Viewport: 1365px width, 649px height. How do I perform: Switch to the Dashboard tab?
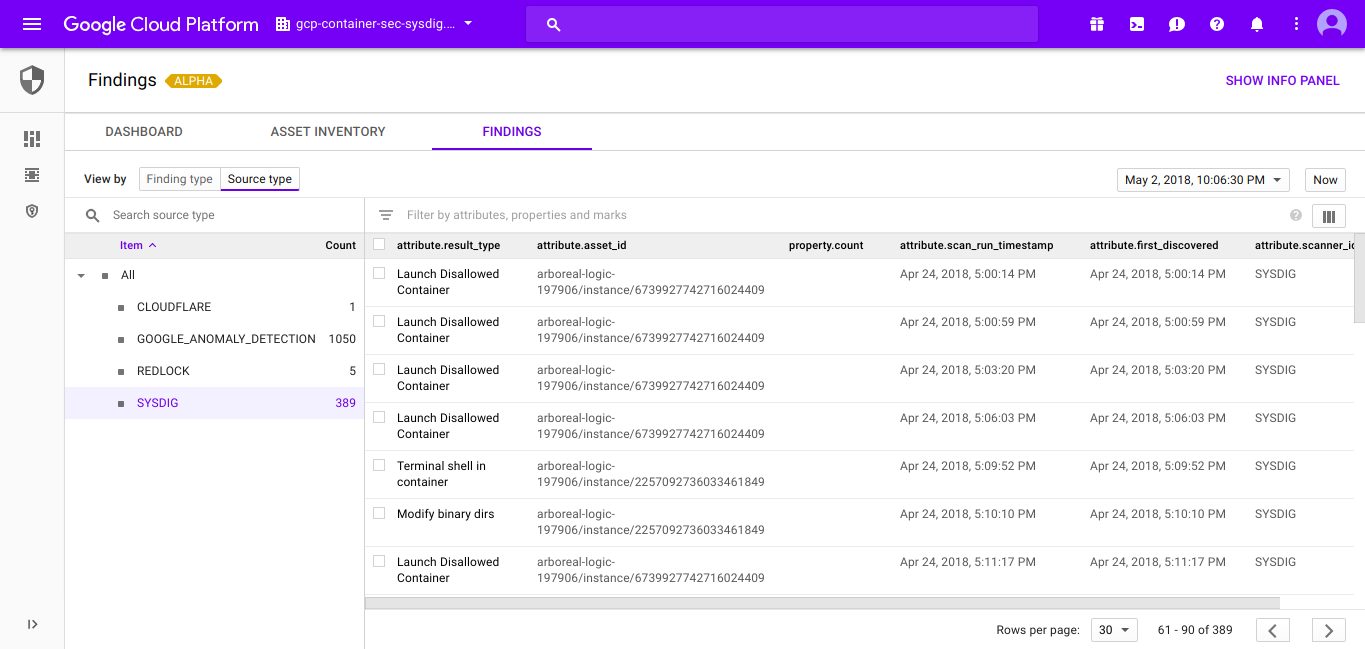(144, 131)
